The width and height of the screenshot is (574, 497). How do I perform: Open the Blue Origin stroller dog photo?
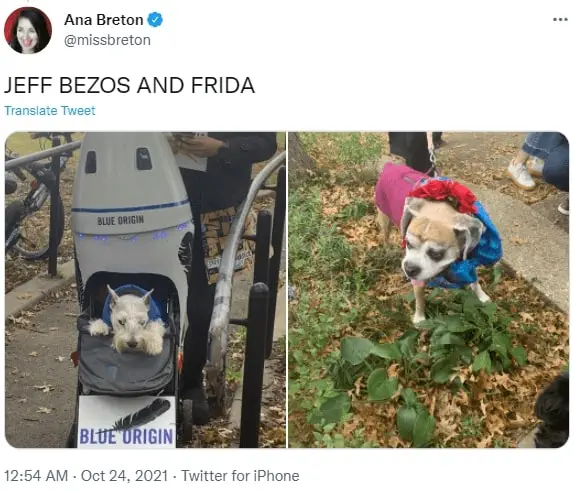coord(145,289)
